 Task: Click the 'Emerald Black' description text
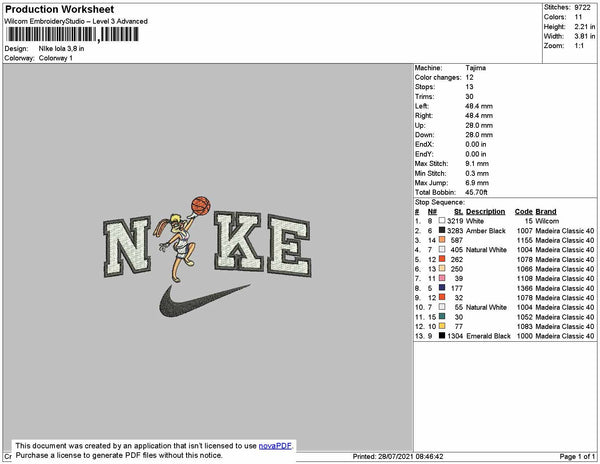click(488, 336)
